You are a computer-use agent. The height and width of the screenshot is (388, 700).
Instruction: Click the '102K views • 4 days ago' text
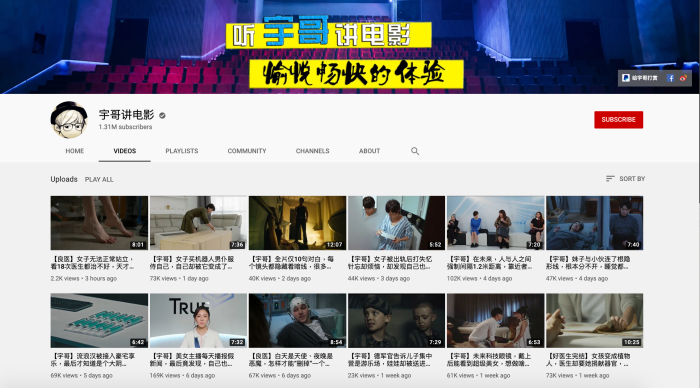(479, 278)
